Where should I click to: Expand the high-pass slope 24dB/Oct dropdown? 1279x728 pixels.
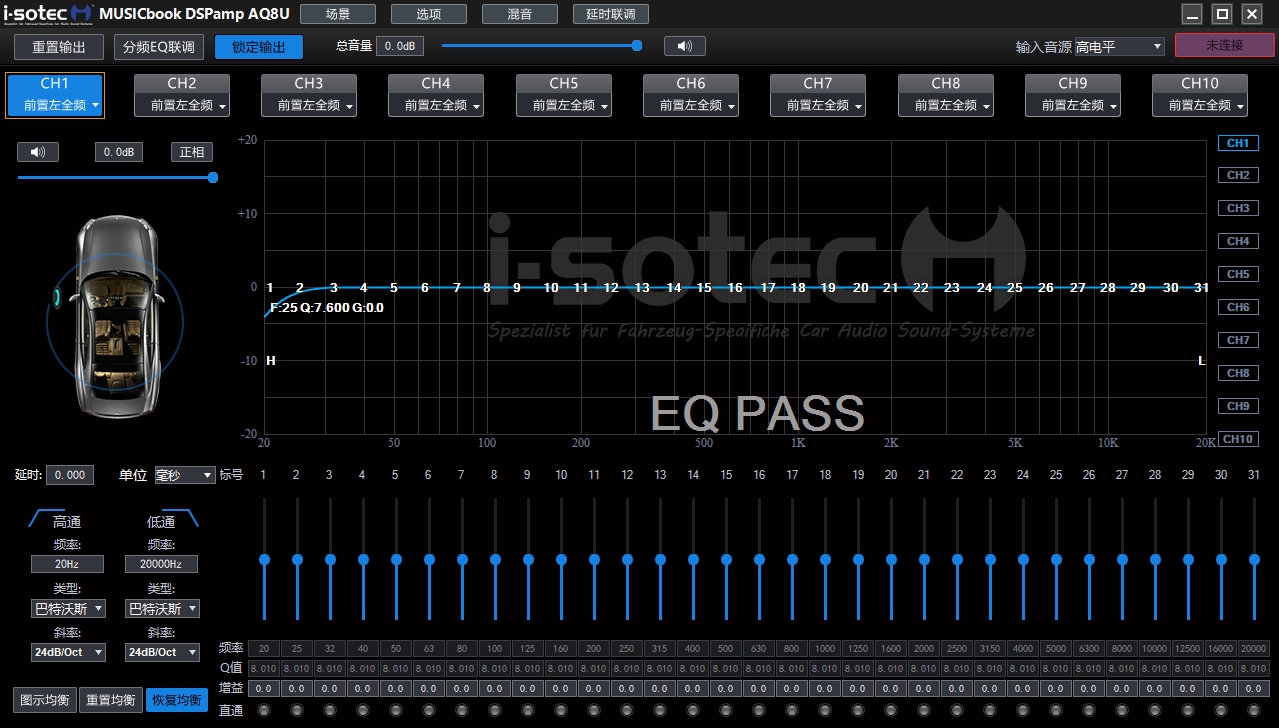tap(68, 652)
